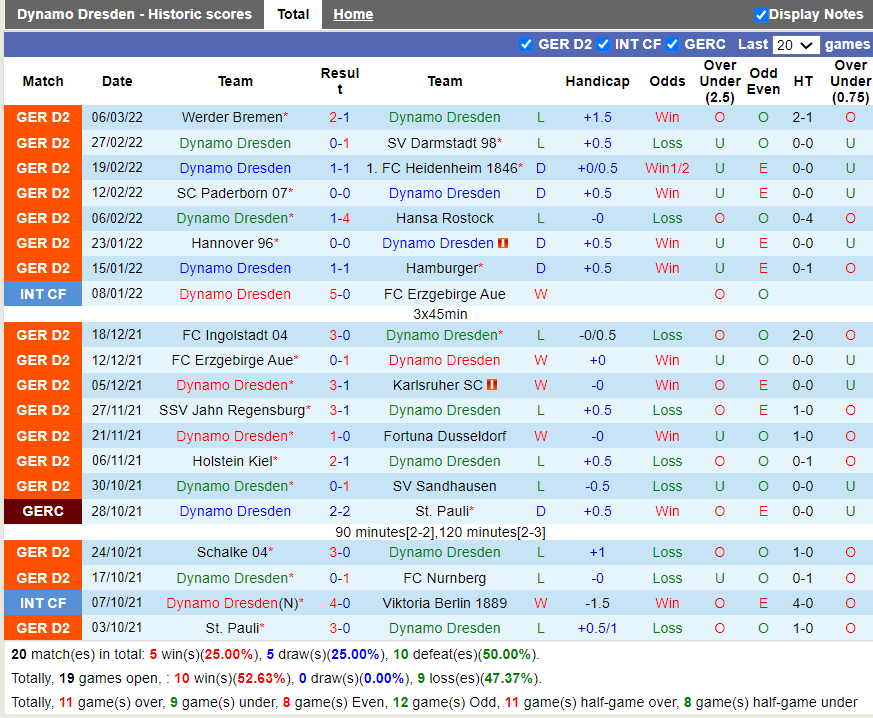Click the 4-0 score against Viktoria Berlin
Screen dimensions: 873x718
(x=339, y=603)
